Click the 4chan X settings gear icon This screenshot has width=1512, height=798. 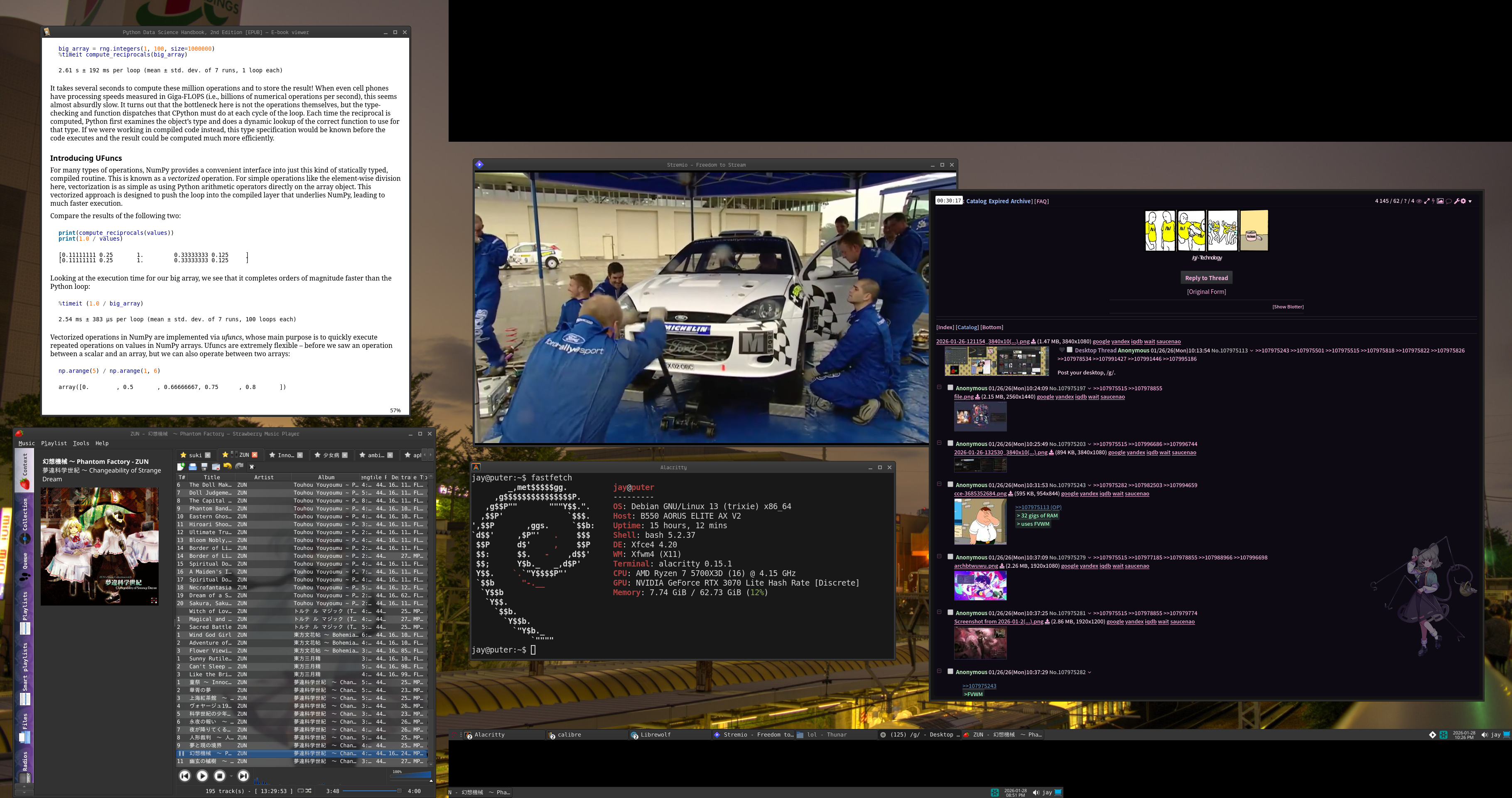[x=1463, y=202]
